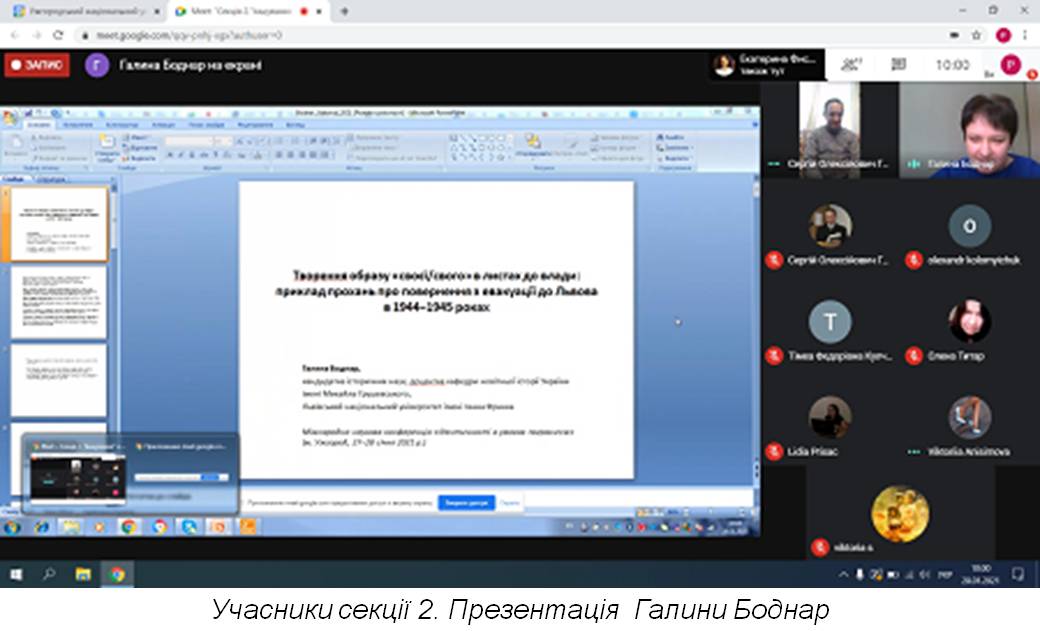The height and width of the screenshot is (631, 1040).
Task: Click the purple Г presenter avatar
Action: [97, 65]
